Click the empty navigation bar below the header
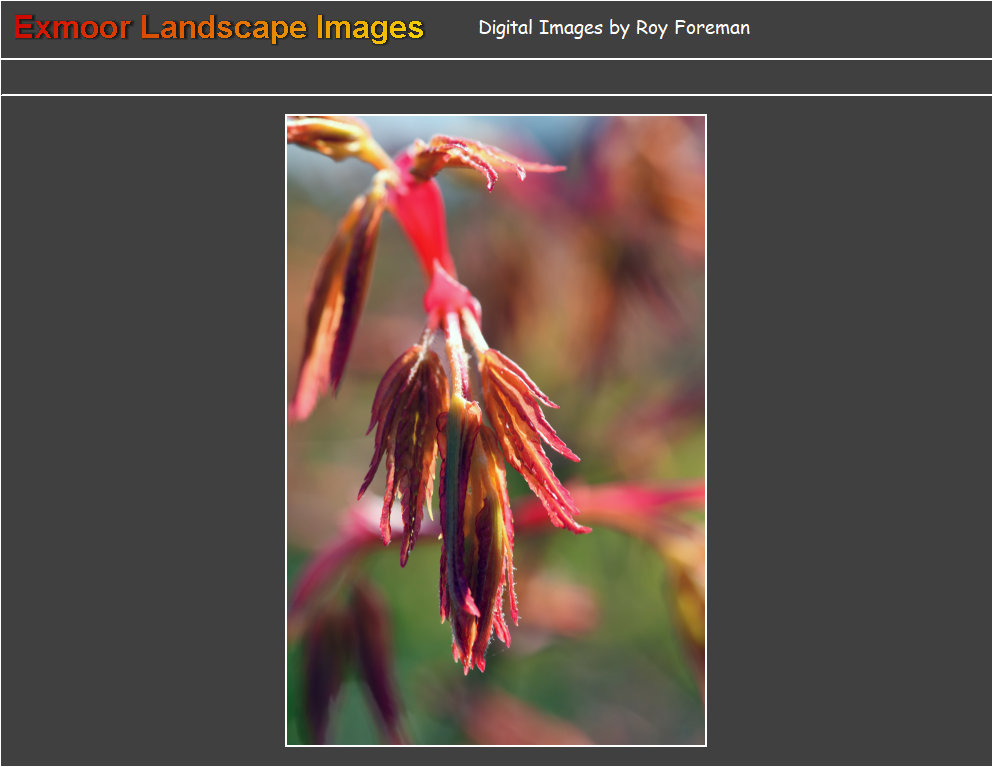 coord(496,75)
